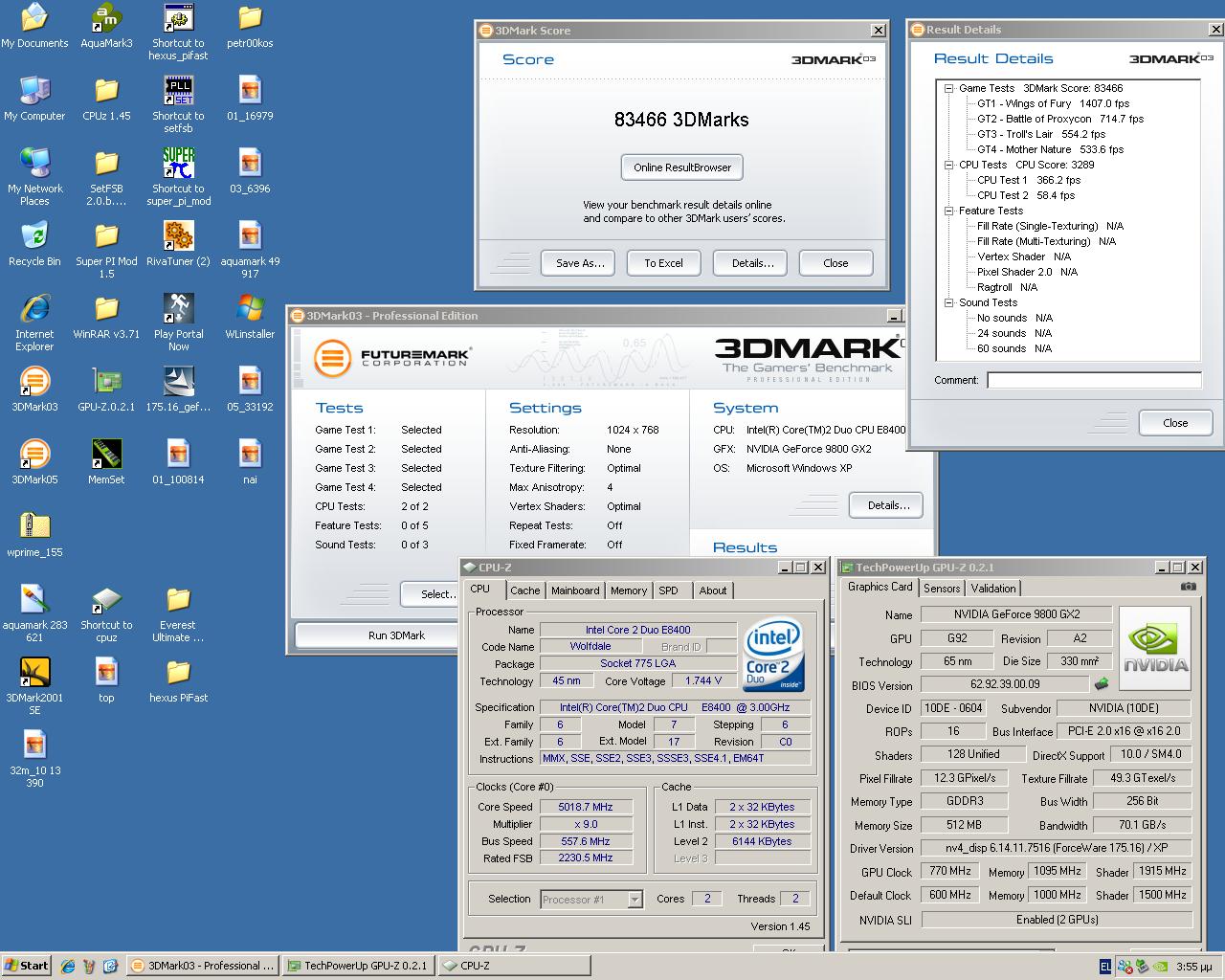The height and width of the screenshot is (980, 1225).
Task: Select the Ragtroll N/A row
Action: tap(1007, 287)
